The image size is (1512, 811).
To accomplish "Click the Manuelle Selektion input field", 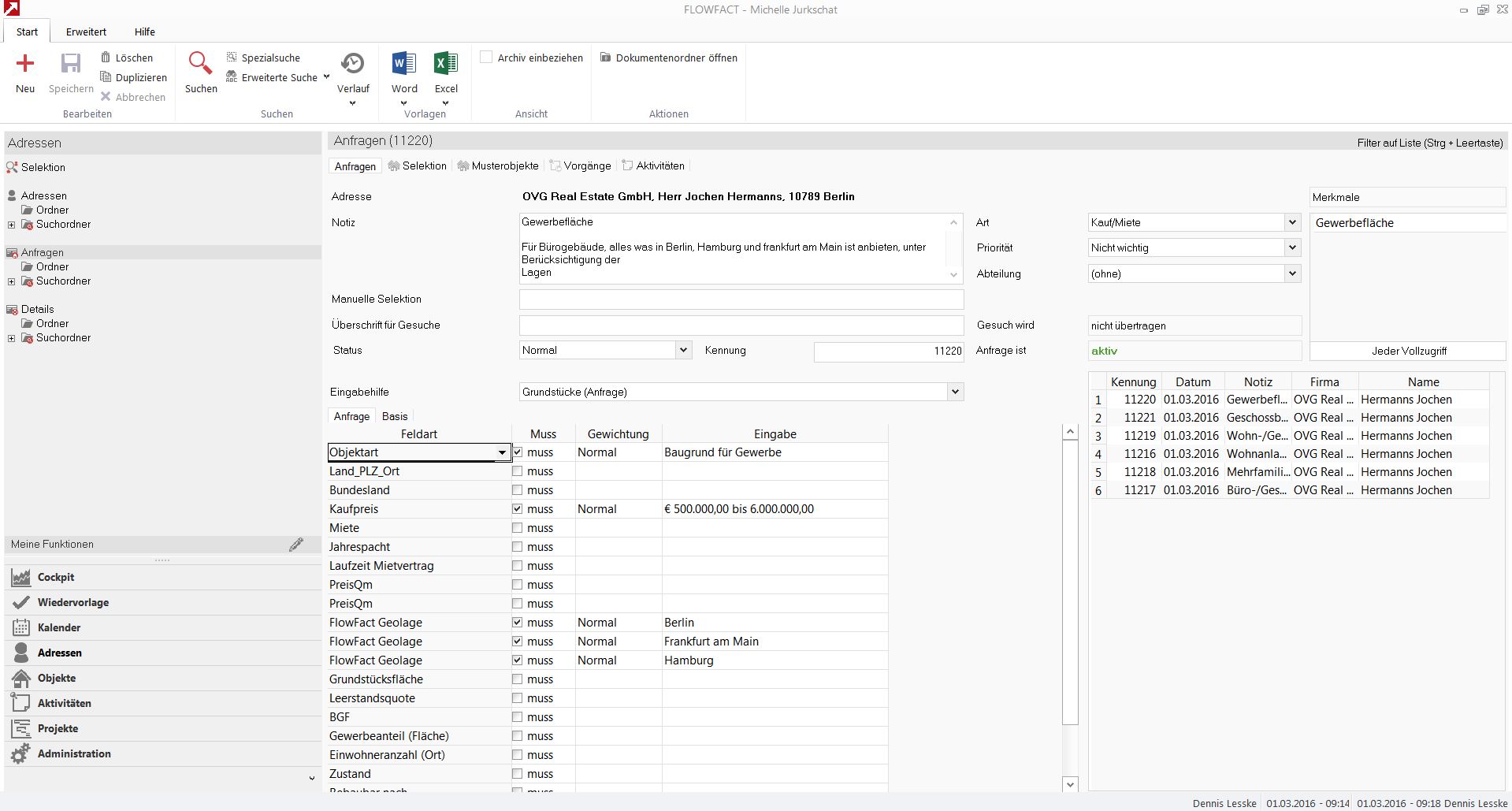I will [741, 299].
